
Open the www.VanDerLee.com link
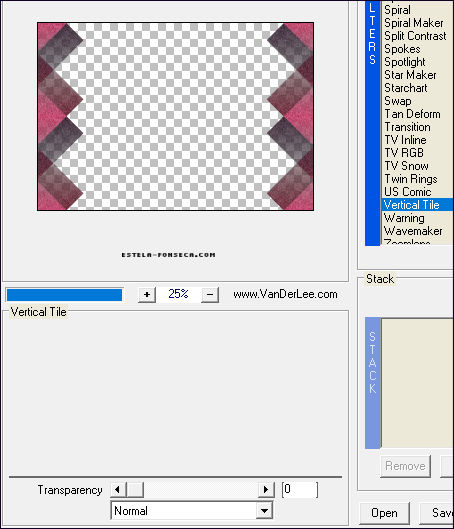pyautogui.click(x=285, y=294)
